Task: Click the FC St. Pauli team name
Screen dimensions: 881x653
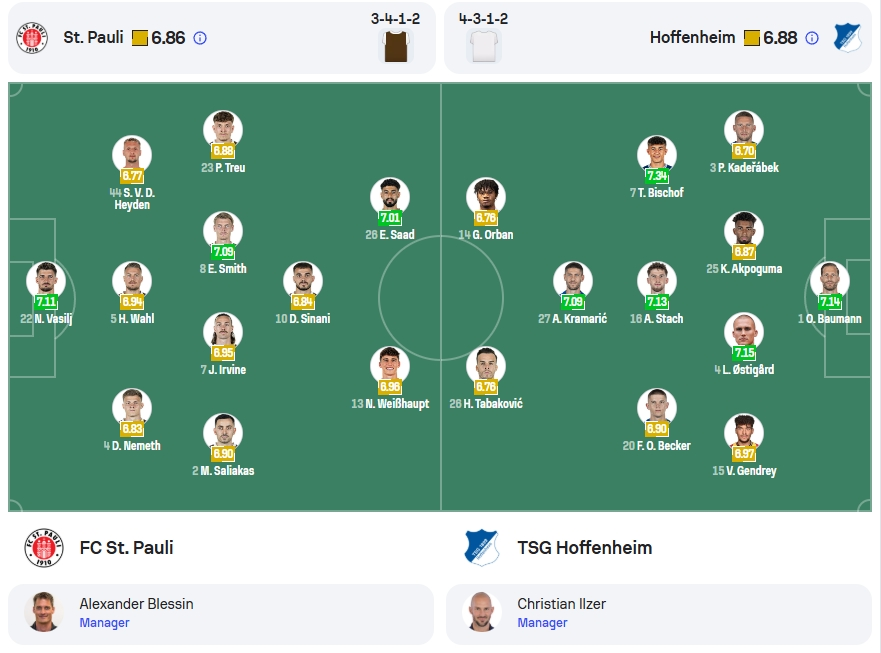Action: [126, 548]
